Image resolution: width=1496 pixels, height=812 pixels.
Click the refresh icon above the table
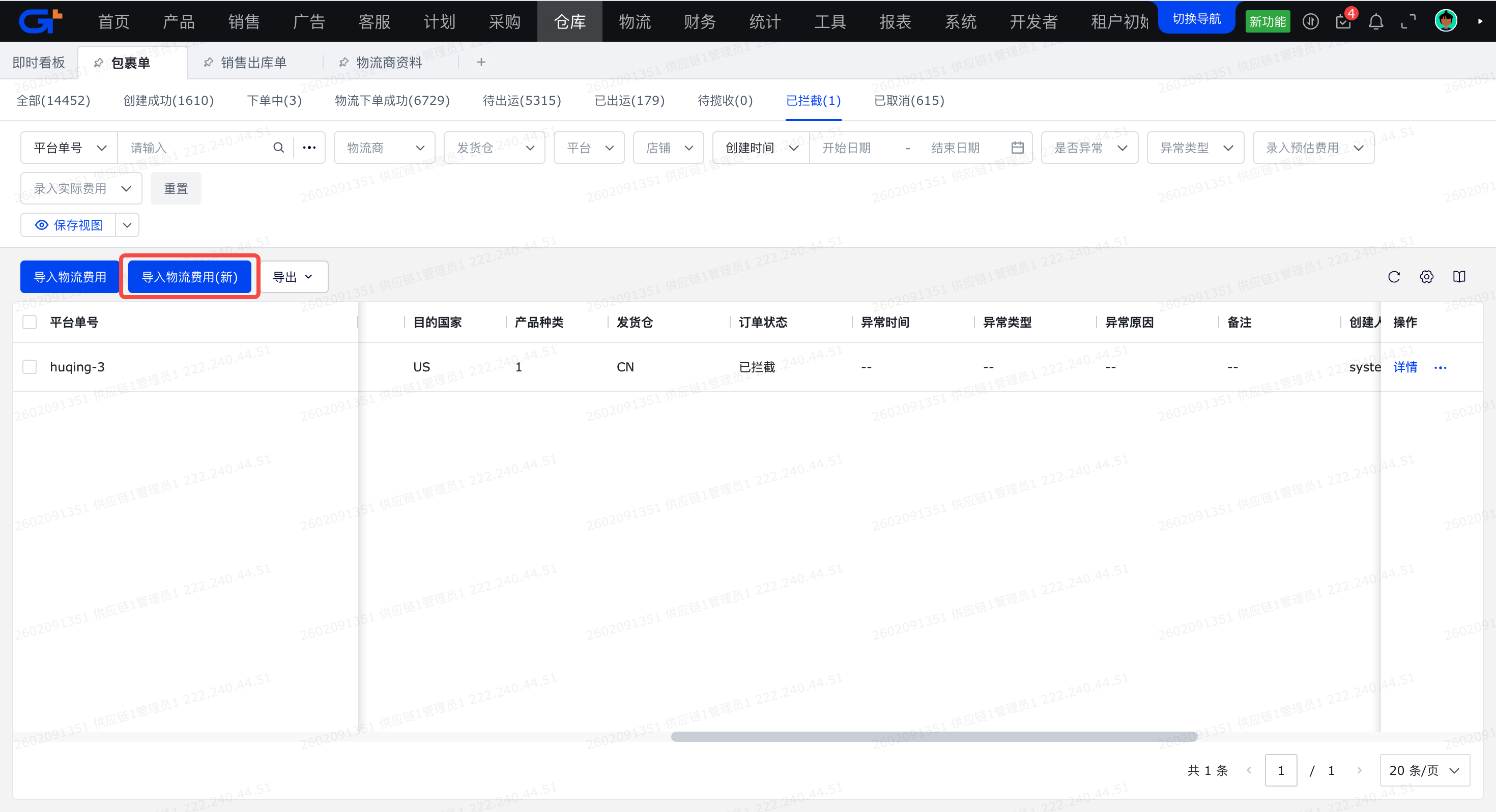1394,276
